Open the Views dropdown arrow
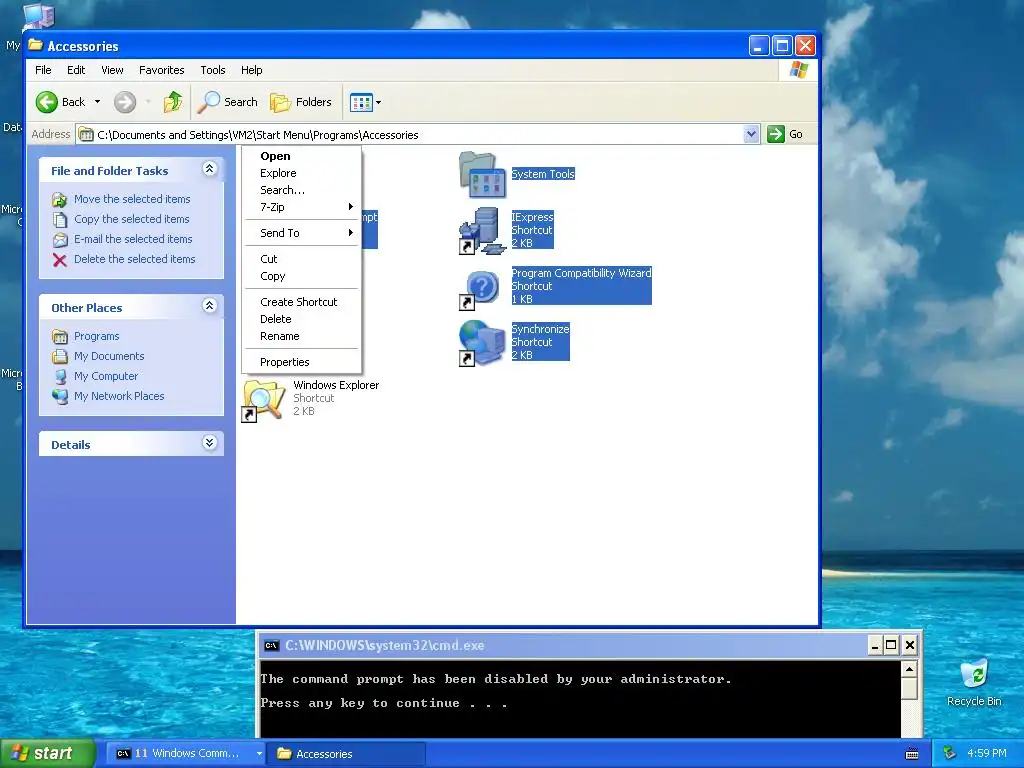The width and height of the screenshot is (1024, 768). (378, 102)
